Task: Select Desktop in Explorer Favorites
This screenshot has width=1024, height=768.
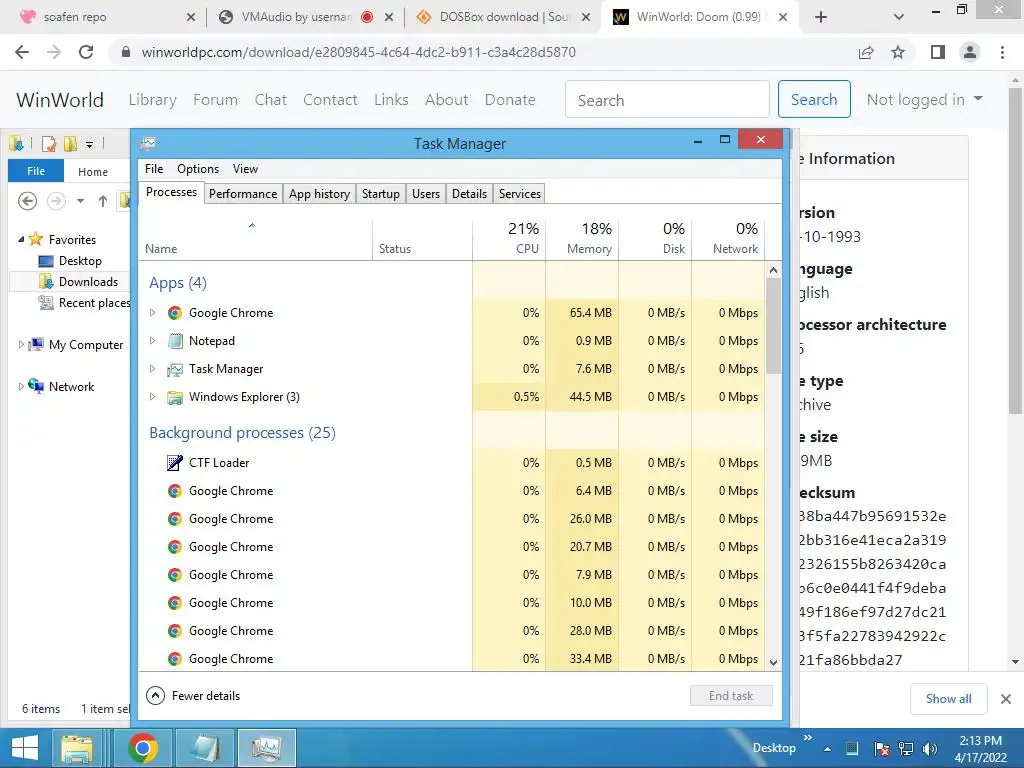Action: [70, 261]
